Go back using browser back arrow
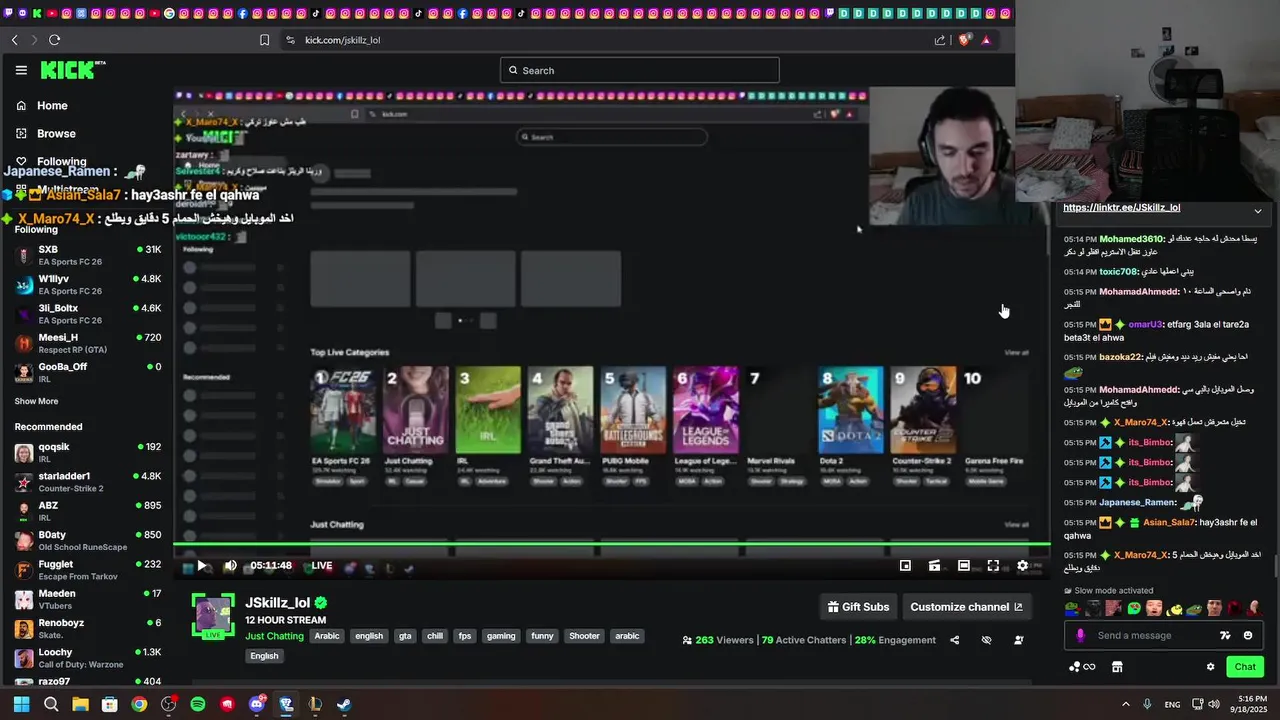The image size is (1280, 720). coord(14,40)
